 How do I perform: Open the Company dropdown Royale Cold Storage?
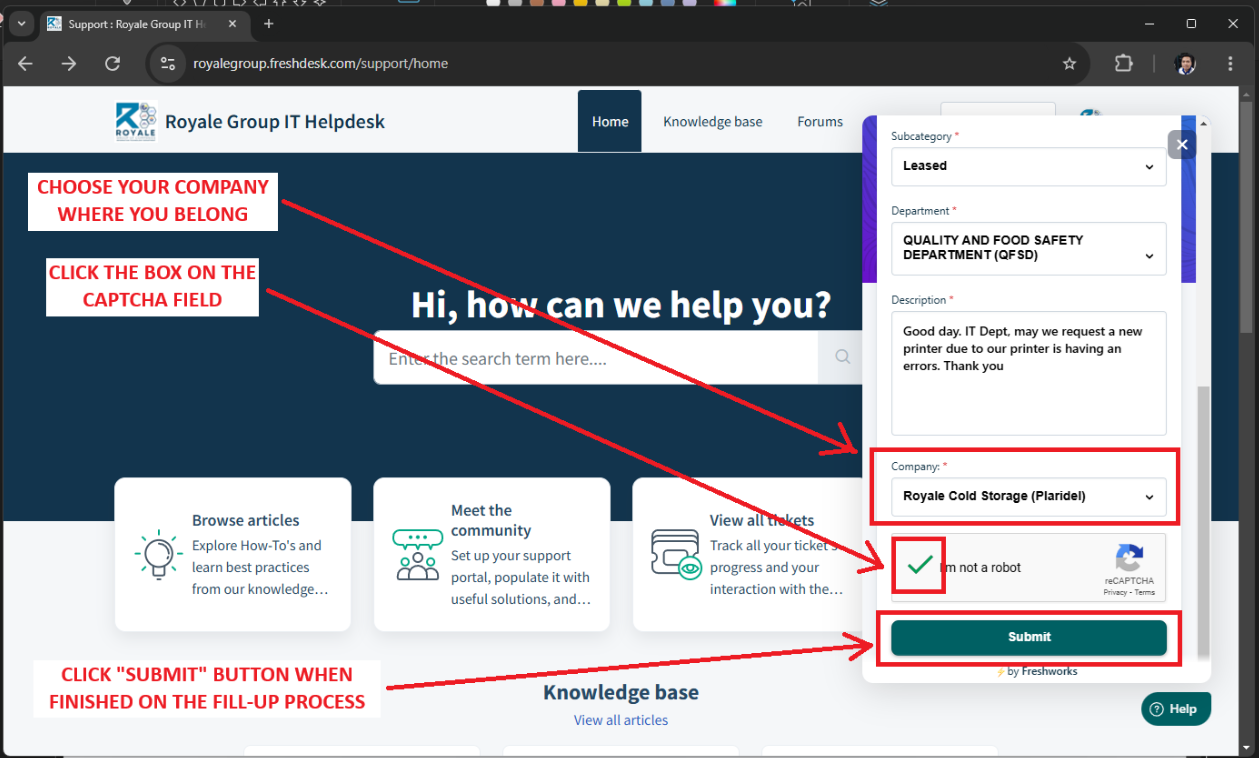(1029, 496)
